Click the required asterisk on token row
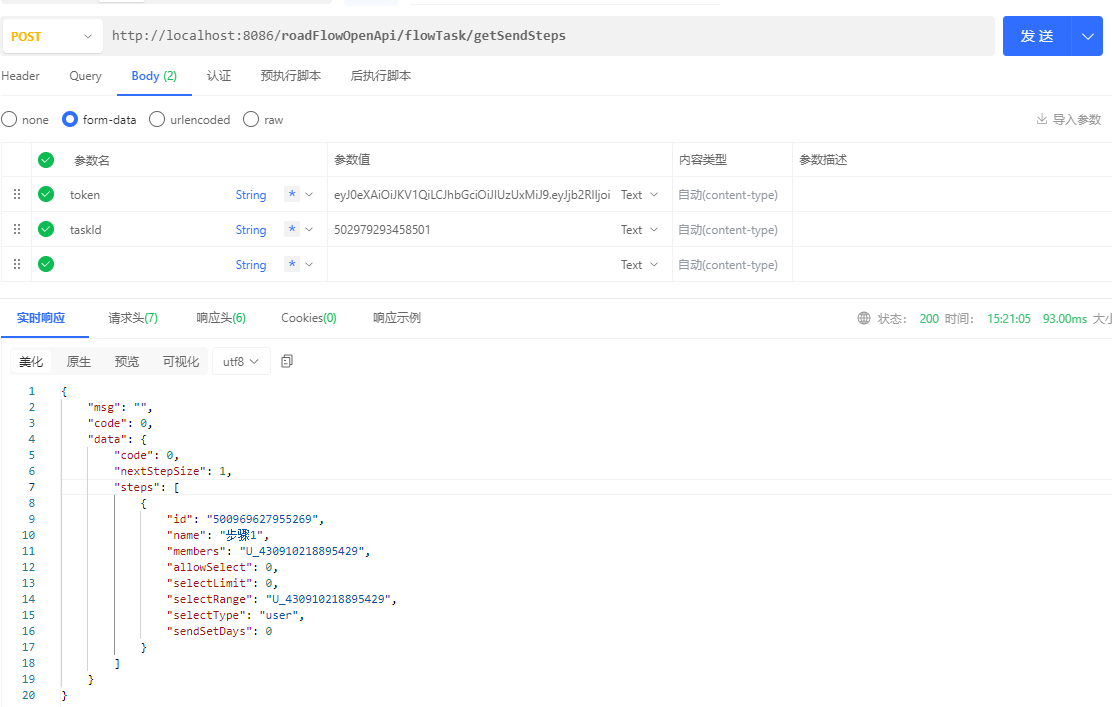 (291, 194)
